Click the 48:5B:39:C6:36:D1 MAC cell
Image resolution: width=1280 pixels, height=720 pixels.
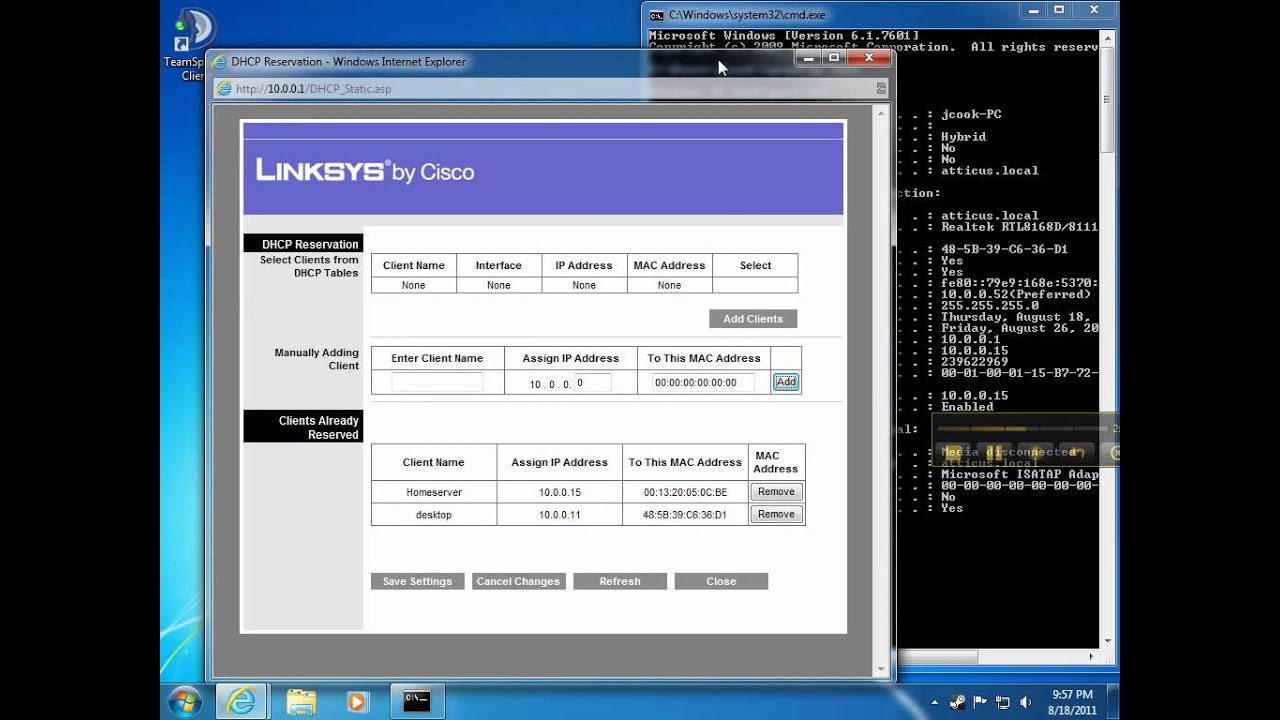685,515
